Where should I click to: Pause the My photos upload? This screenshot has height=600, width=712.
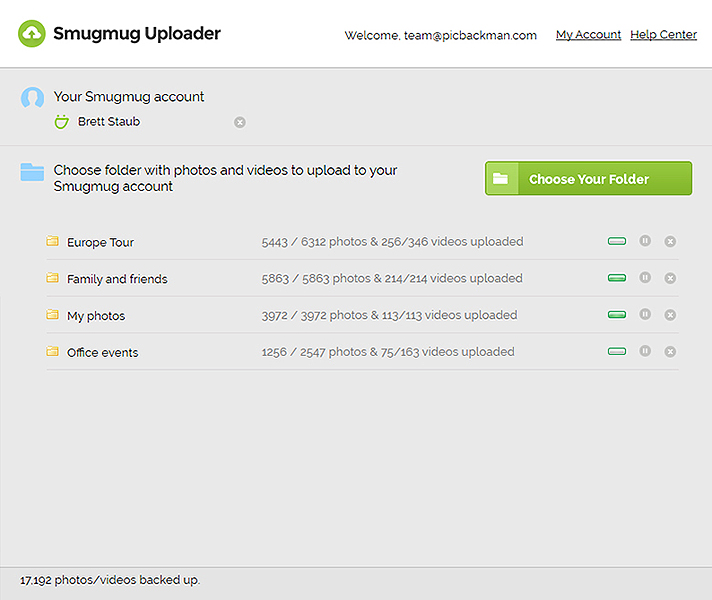tap(645, 314)
